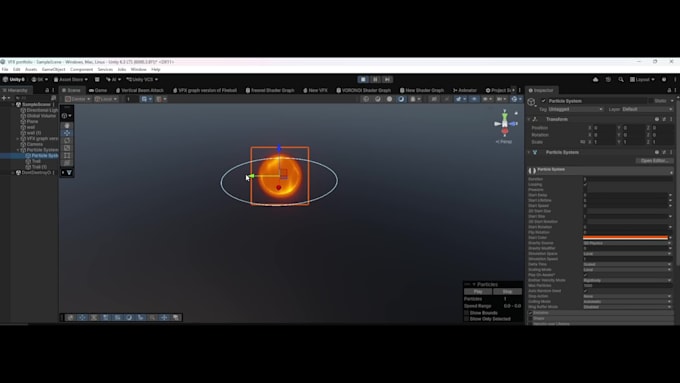
Task: Open the Start Color swatch
Action: tap(625, 238)
